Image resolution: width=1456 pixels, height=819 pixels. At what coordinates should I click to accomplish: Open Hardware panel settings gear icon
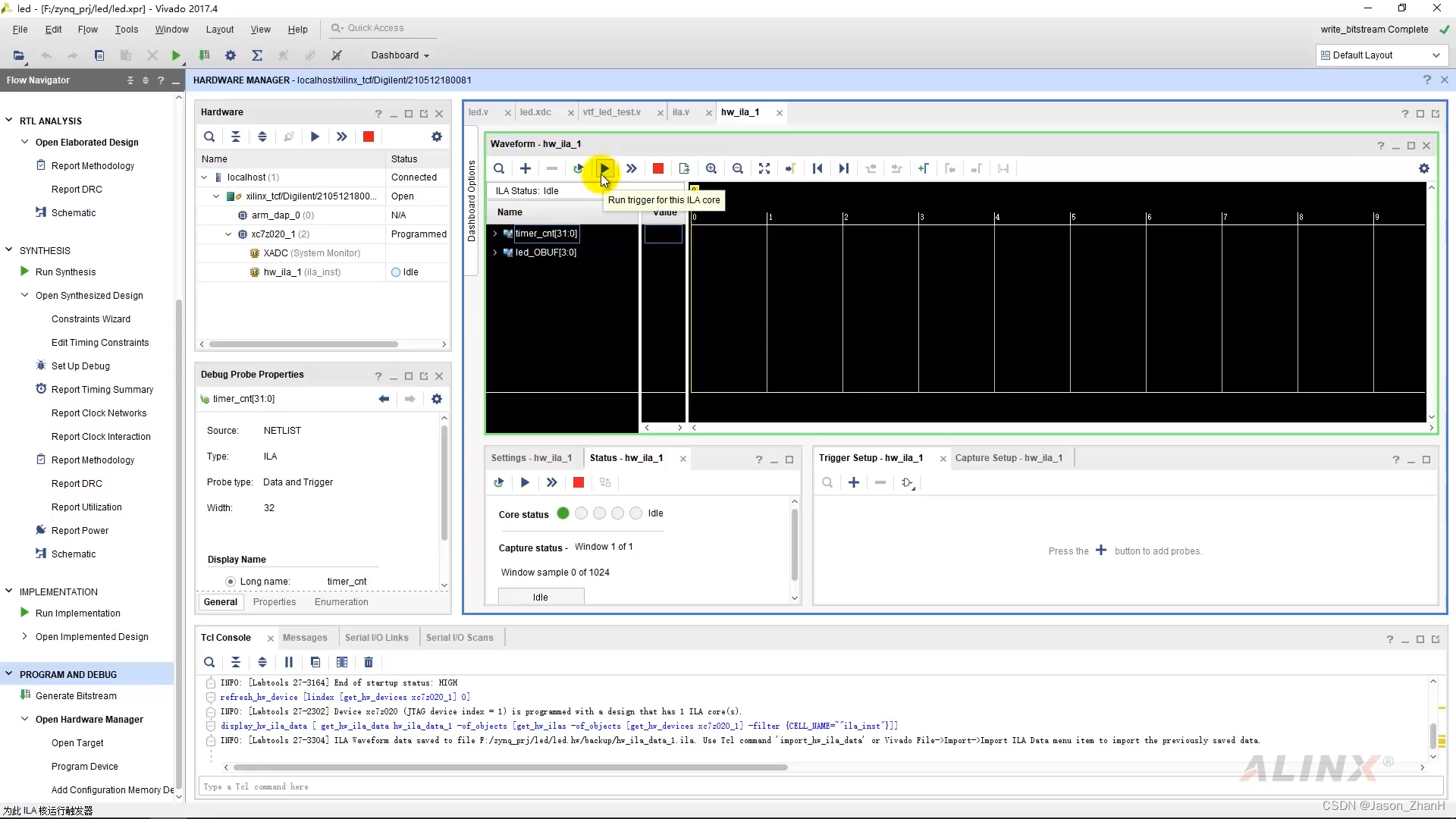click(x=437, y=136)
